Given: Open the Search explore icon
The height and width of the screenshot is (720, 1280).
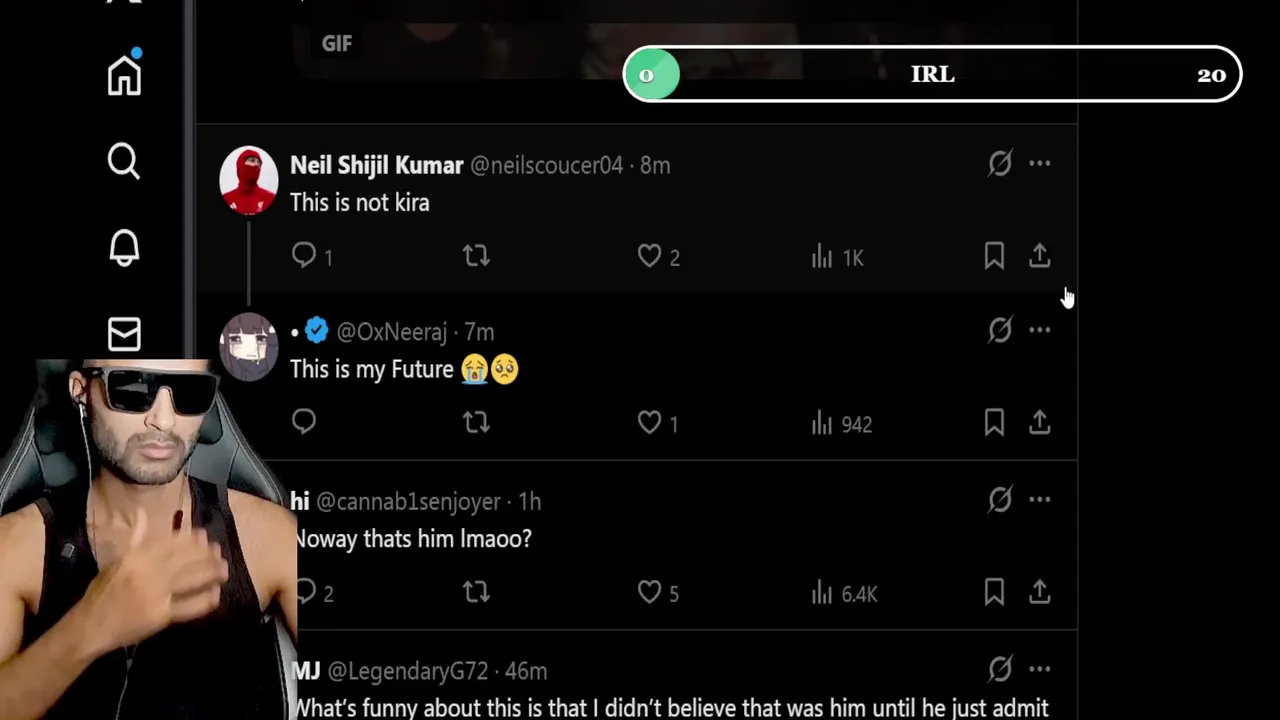Looking at the screenshot, I should [124, 161].
